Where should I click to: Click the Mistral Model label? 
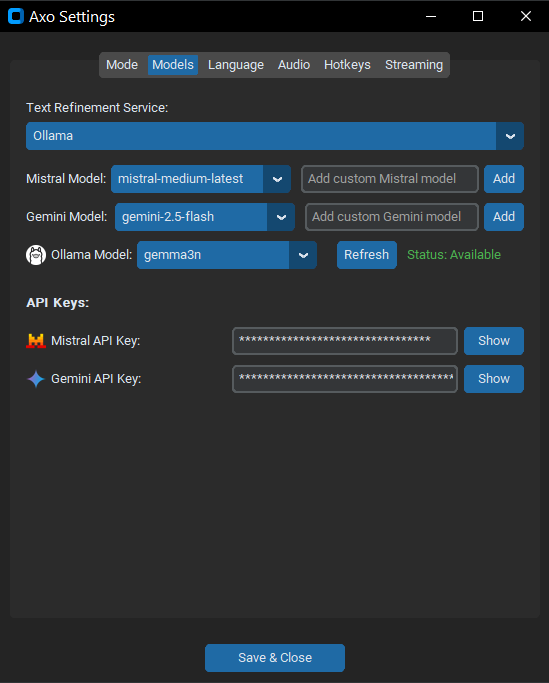click(x=66, y=179)
